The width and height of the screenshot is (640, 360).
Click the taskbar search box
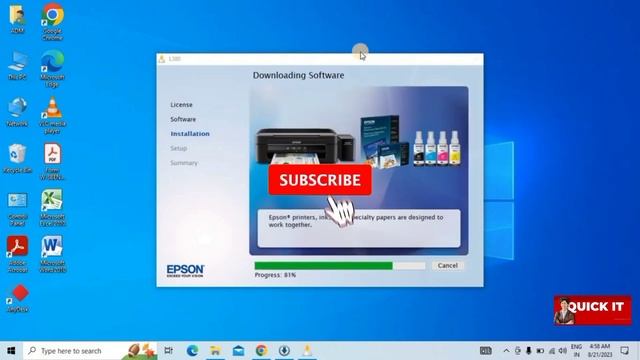click(90, 351)
